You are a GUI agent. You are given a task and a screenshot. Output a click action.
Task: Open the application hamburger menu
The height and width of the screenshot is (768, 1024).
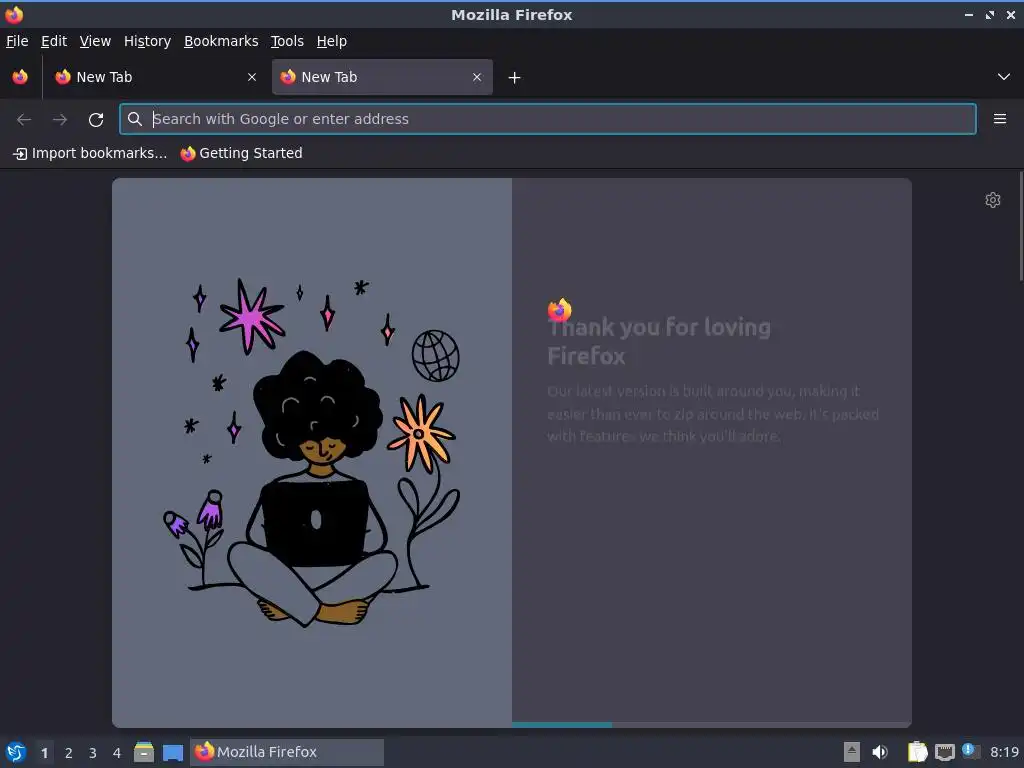999,119
